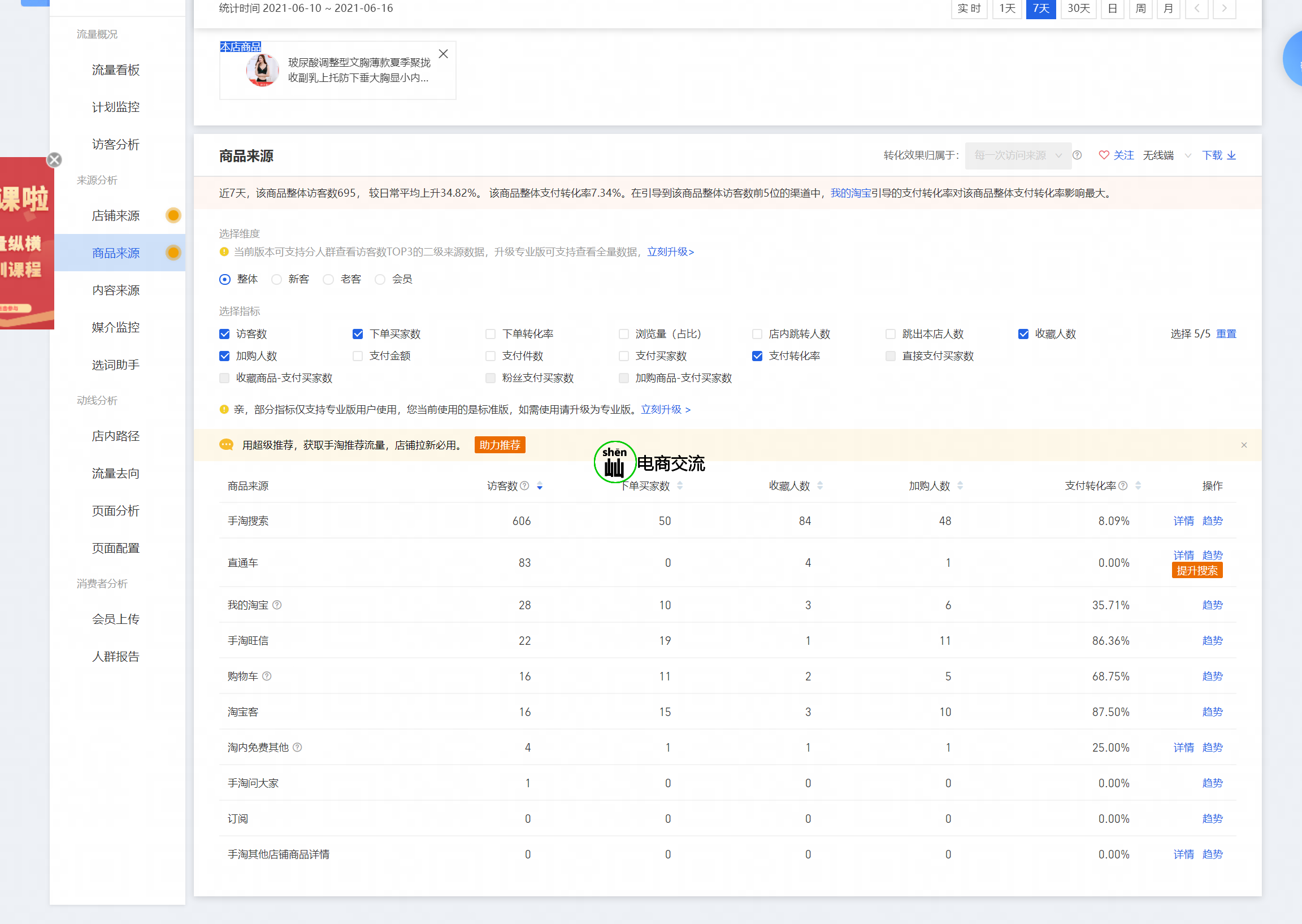The width and height of the screenshot is (1302, 924).
Task: Open 趋势 for 淘宝客 row
Action: coord(1212,712)
